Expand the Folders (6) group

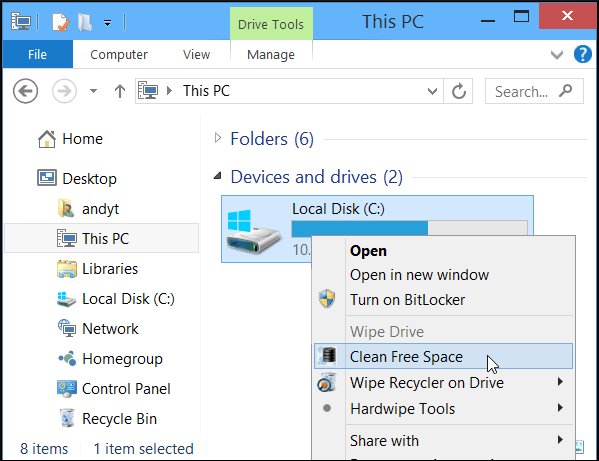click(x=218, y=138)
